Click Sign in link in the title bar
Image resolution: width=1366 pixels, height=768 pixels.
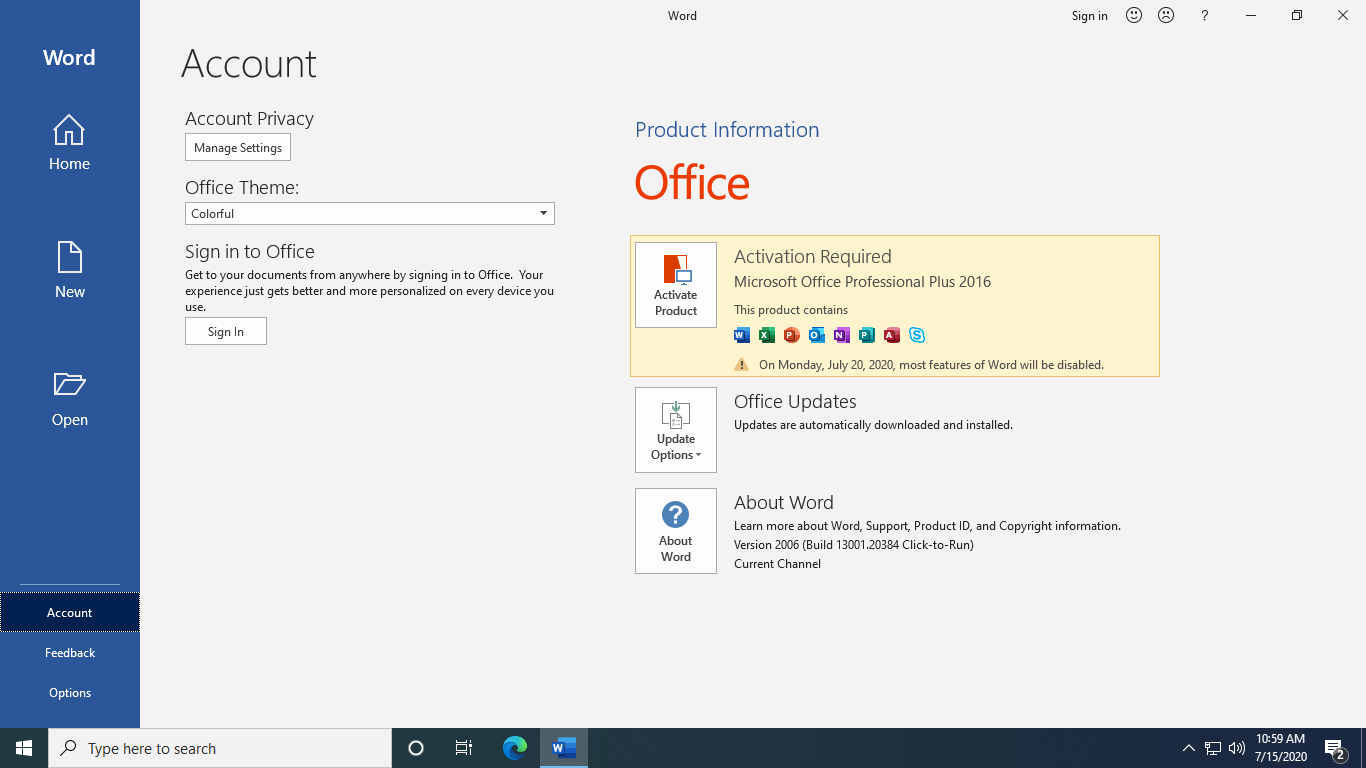coord(1089,15)
